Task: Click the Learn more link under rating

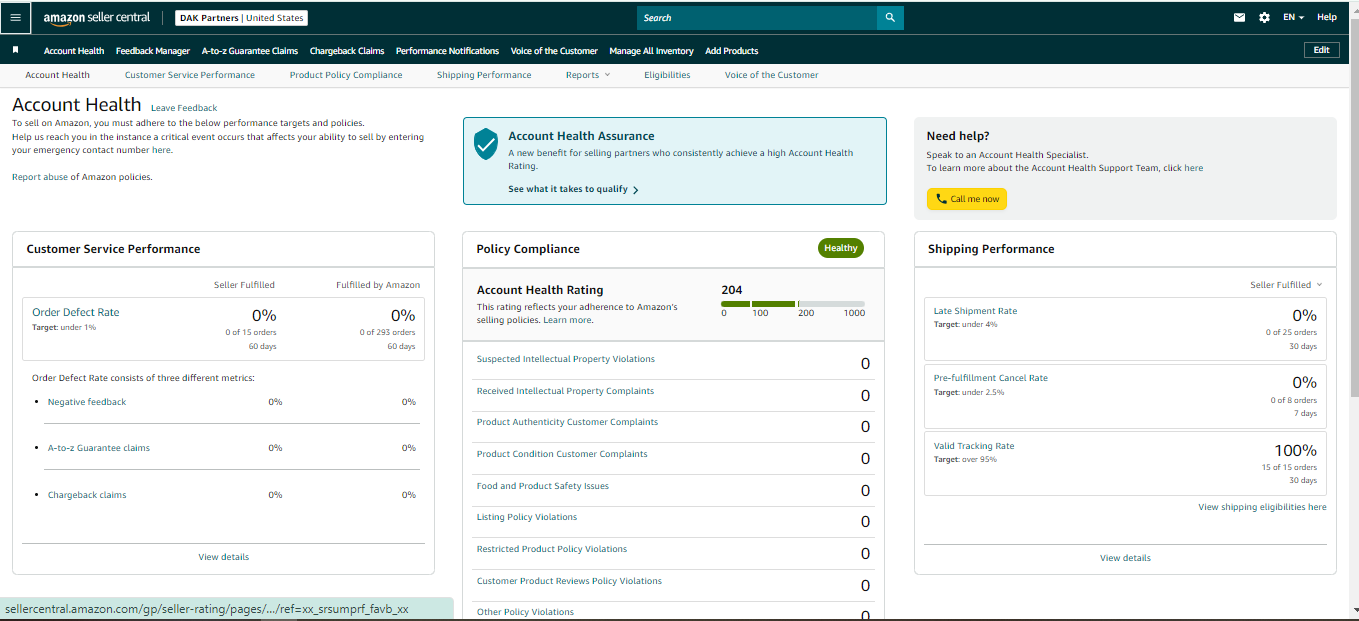Action: tap(567, 320)
